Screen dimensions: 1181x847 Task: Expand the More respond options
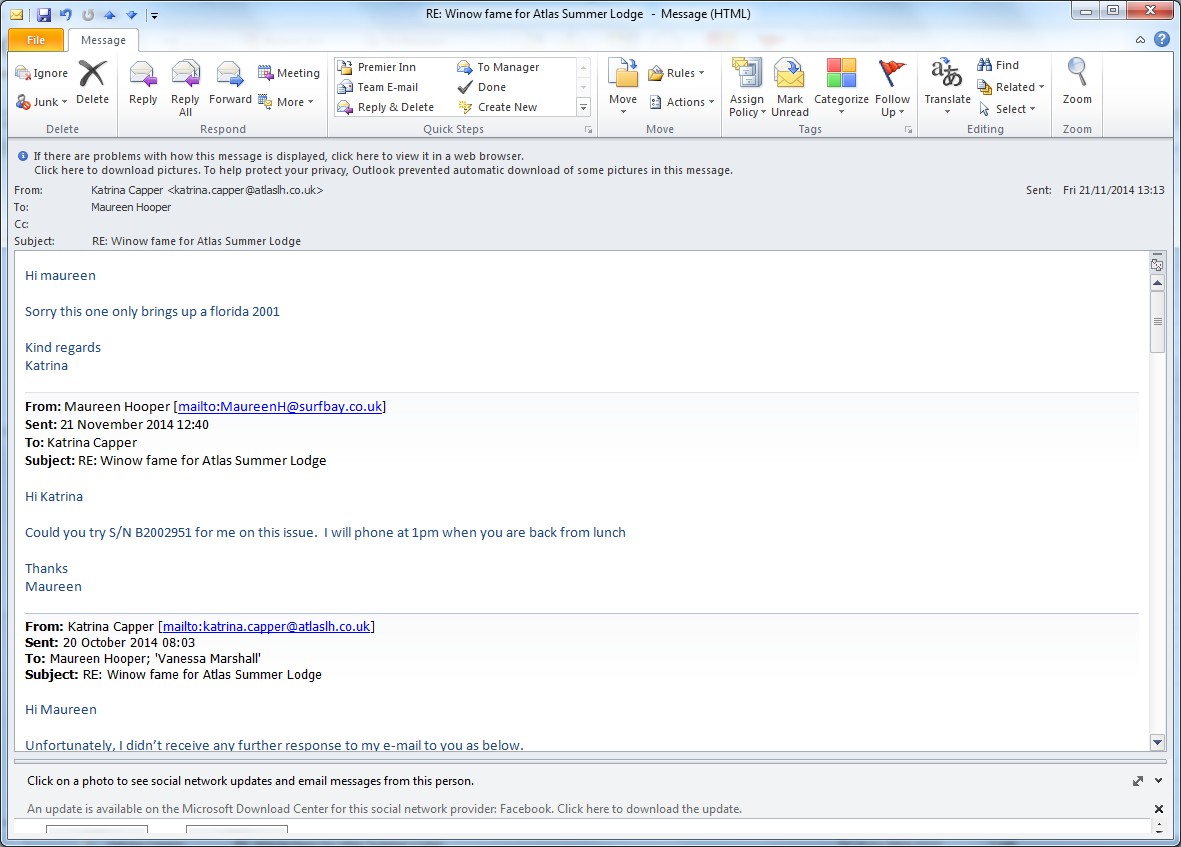pos(286,102)
